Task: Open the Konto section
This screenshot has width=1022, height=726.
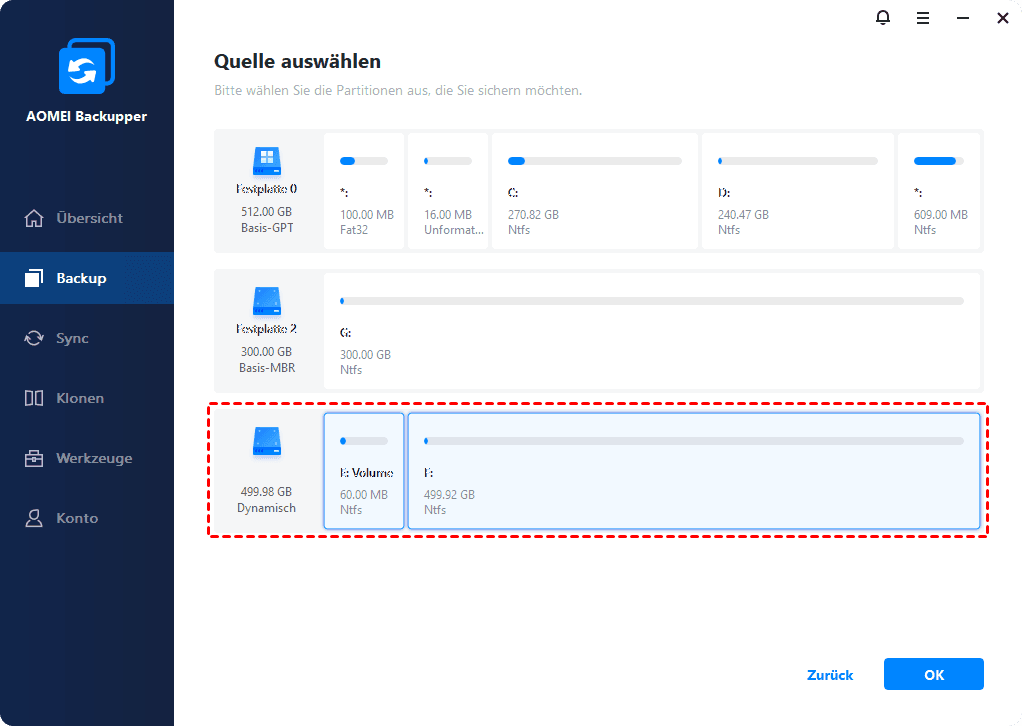Action: 87,518
